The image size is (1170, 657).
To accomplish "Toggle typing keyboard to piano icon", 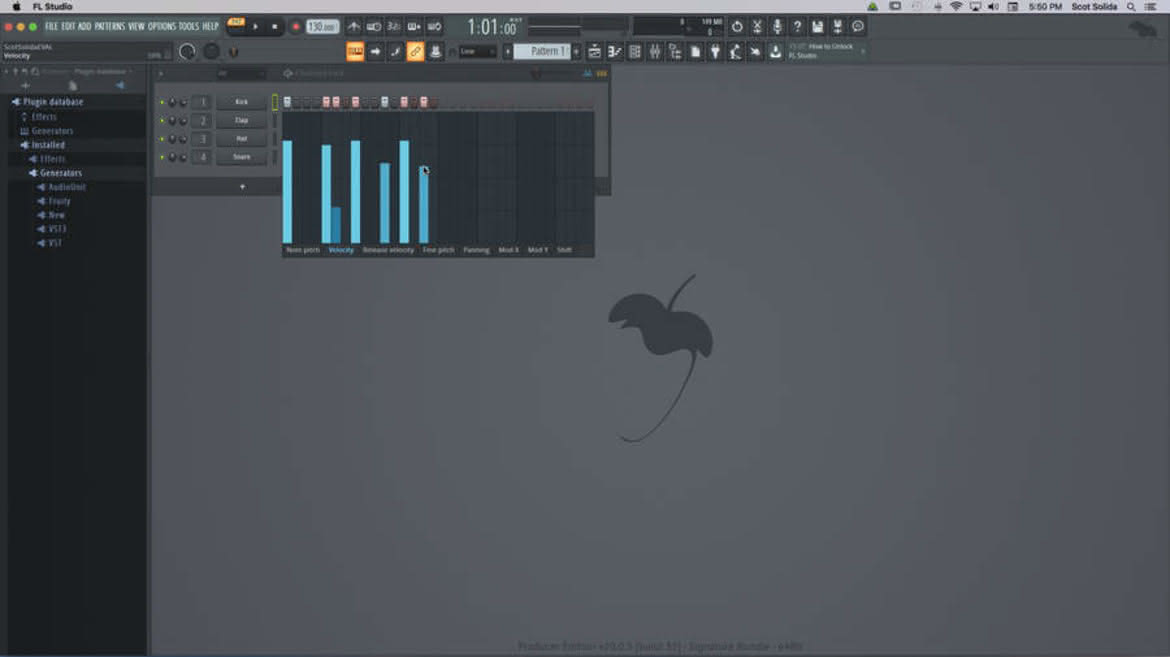I will (x=355, y=52).
